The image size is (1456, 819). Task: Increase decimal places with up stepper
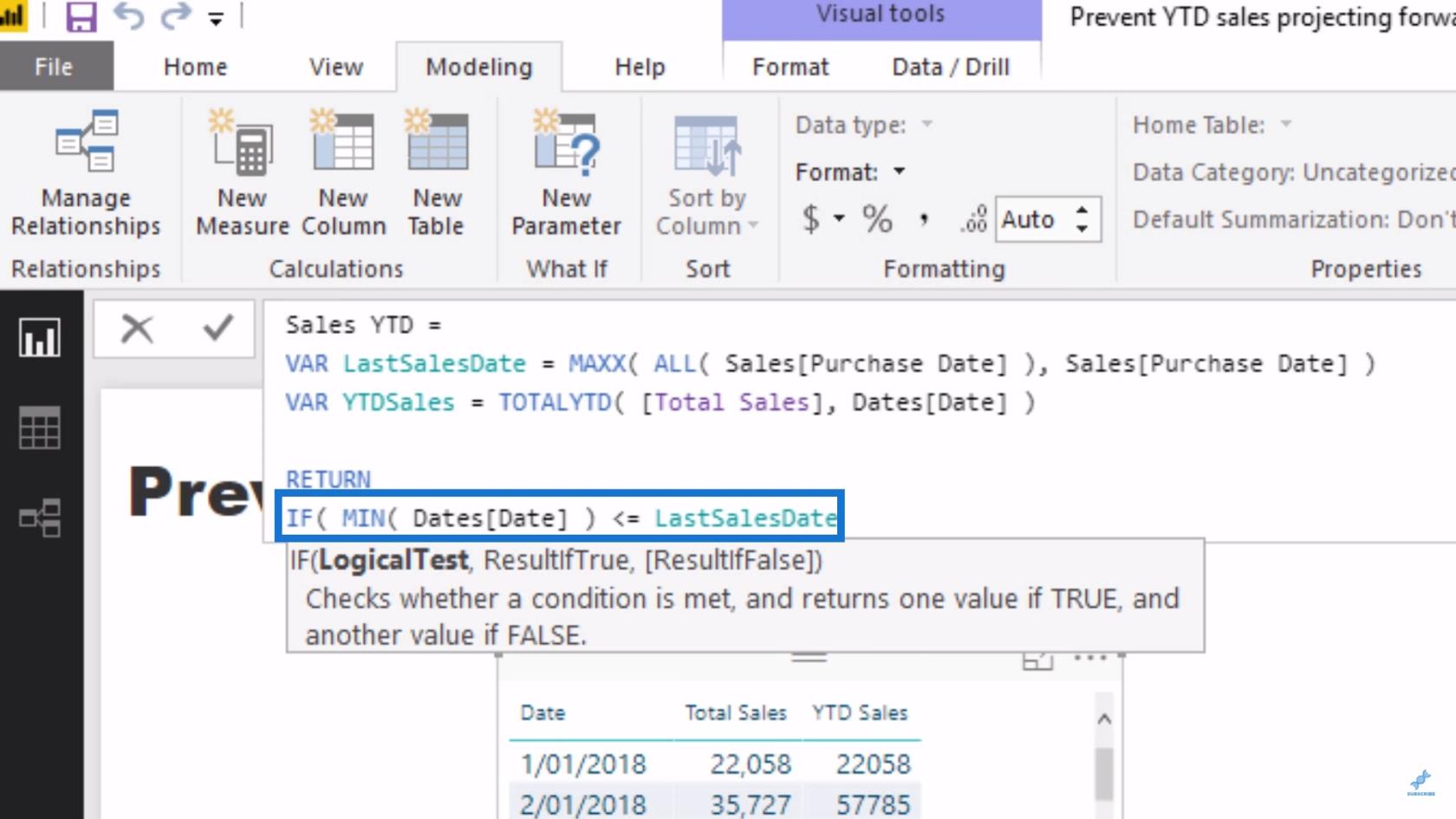pyautogui.click(x=1082, y=210)
